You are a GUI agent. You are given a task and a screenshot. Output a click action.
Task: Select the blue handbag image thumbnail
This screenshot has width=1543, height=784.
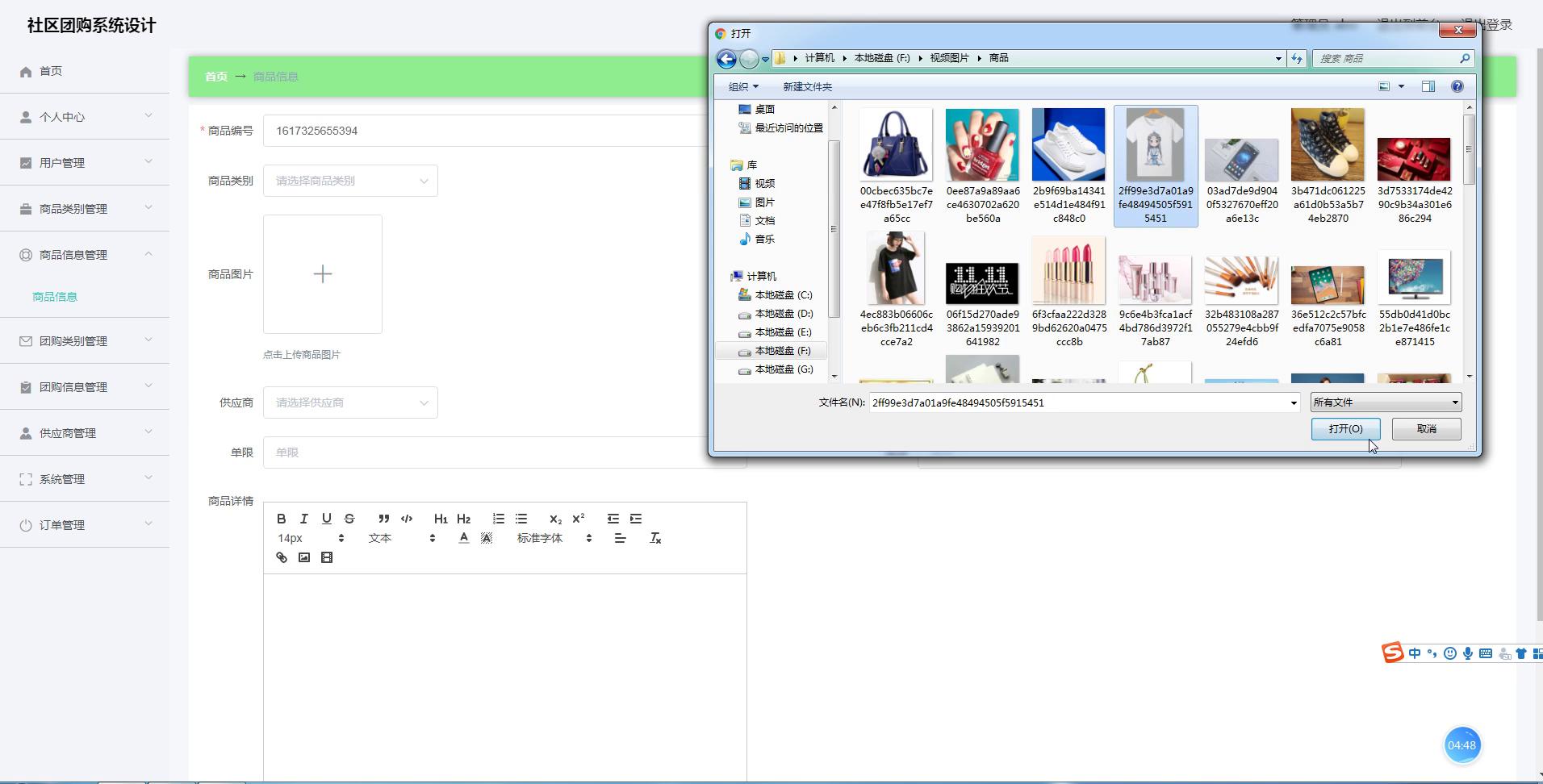click(896, 145)
